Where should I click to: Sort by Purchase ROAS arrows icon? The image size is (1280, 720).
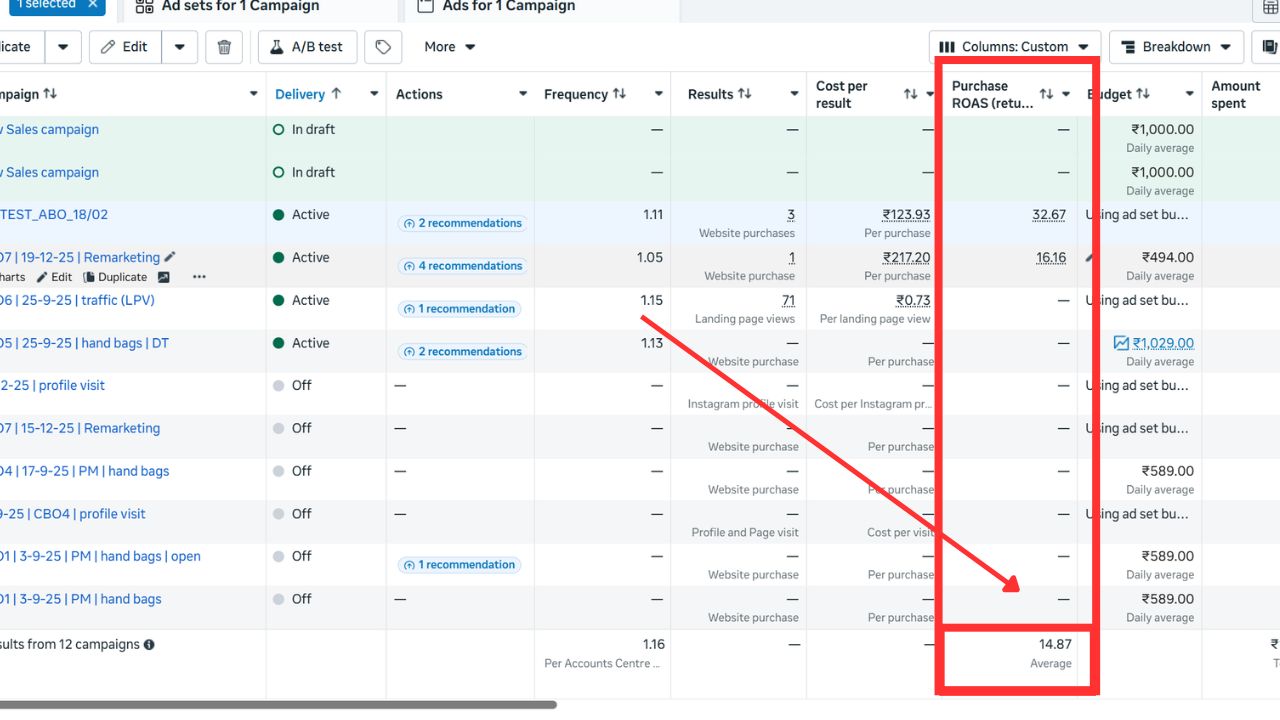click(1046, 94)
